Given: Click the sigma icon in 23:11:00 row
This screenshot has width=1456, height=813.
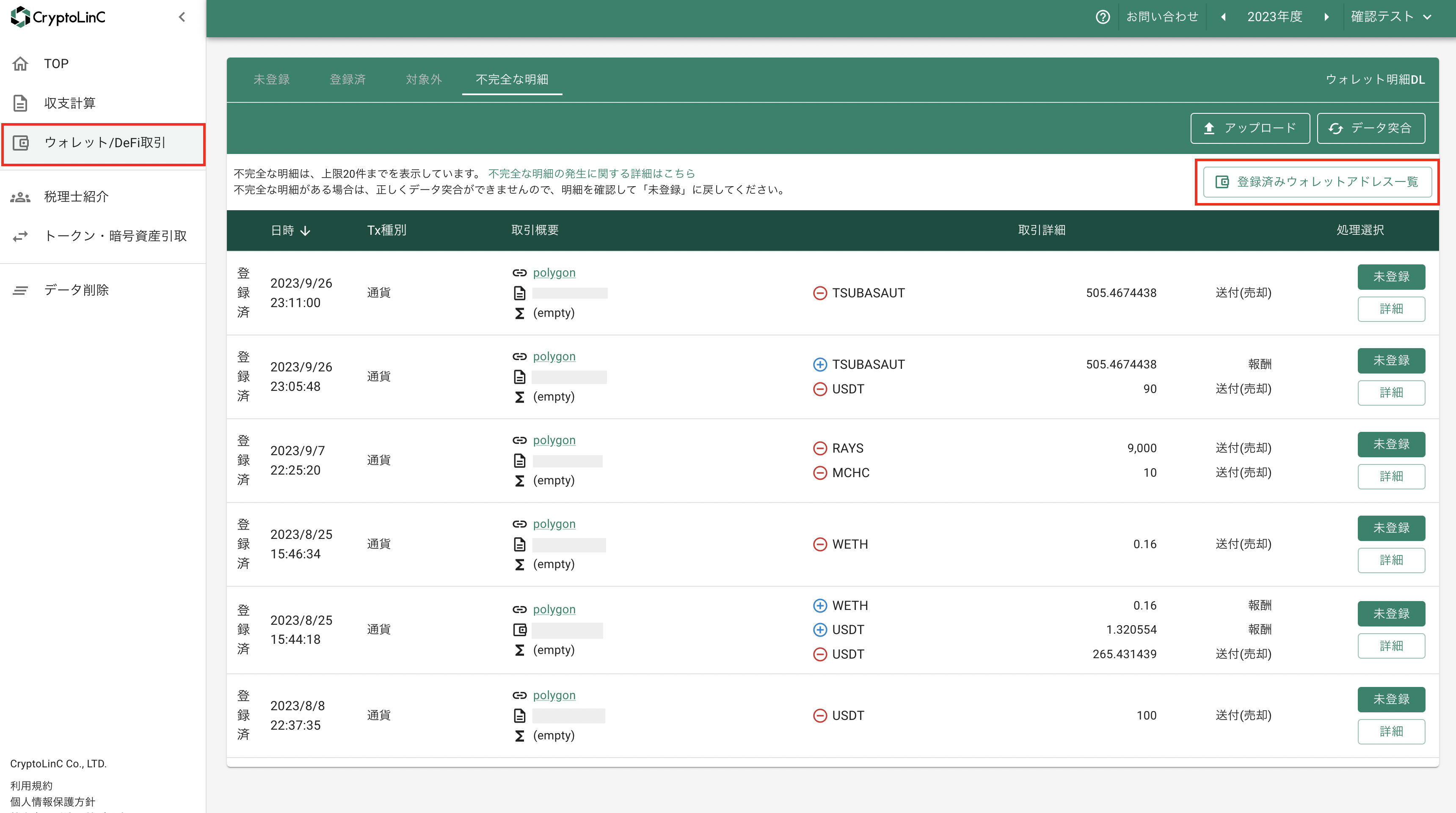Looking at the screenshot, I should pyautogui.click(x=519, y=313).
